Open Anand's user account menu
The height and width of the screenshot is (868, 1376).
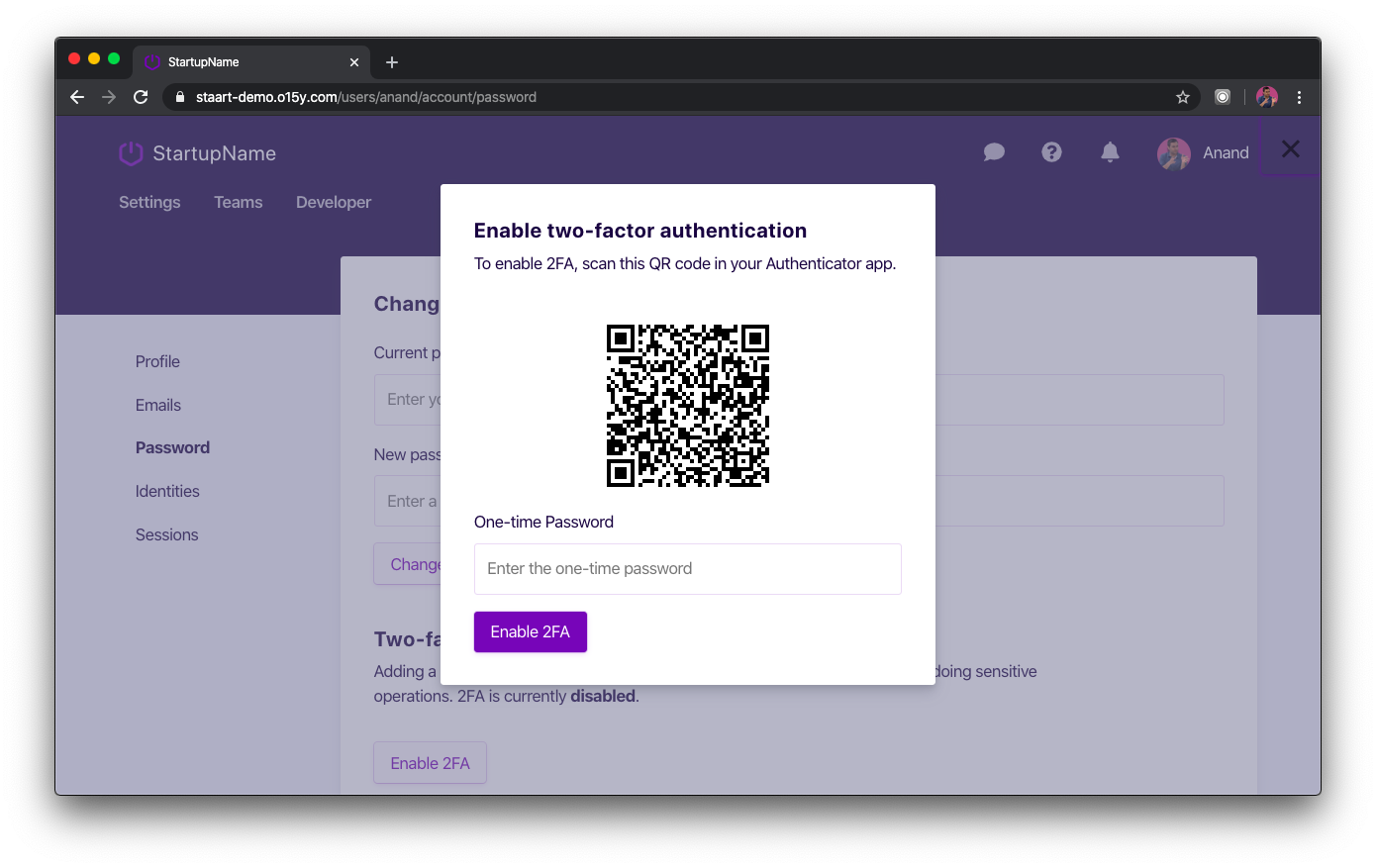pos(1204,153)
